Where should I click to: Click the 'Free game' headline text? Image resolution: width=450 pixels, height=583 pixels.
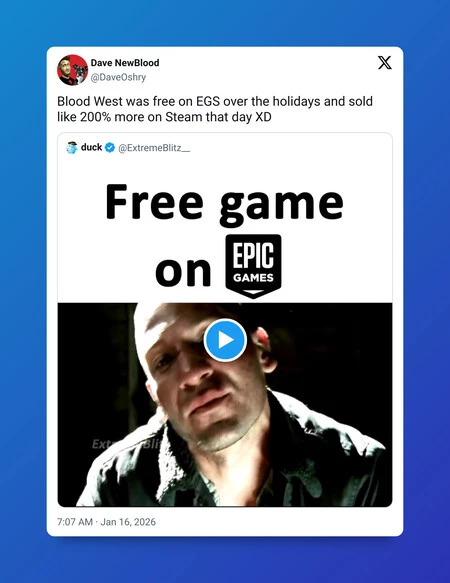[x=224, y=203]
